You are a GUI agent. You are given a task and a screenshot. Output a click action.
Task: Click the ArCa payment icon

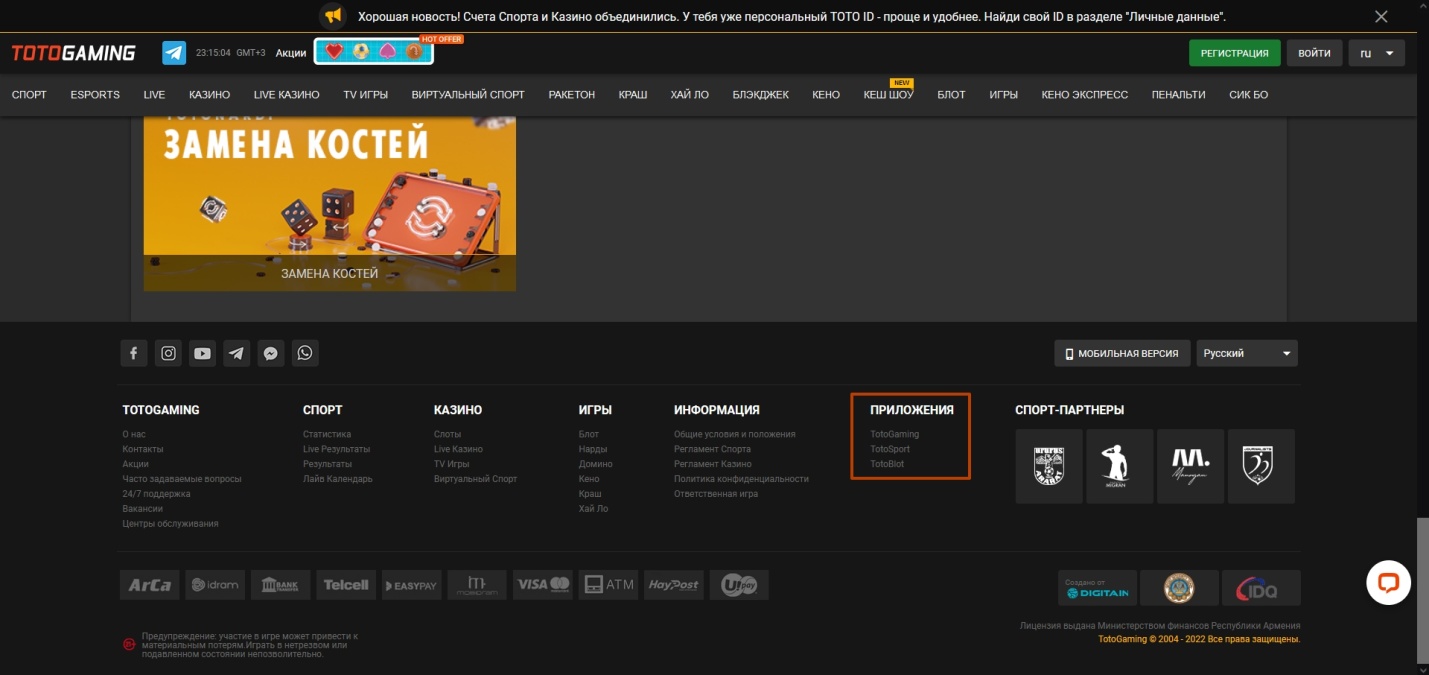[x=150, y=585]
